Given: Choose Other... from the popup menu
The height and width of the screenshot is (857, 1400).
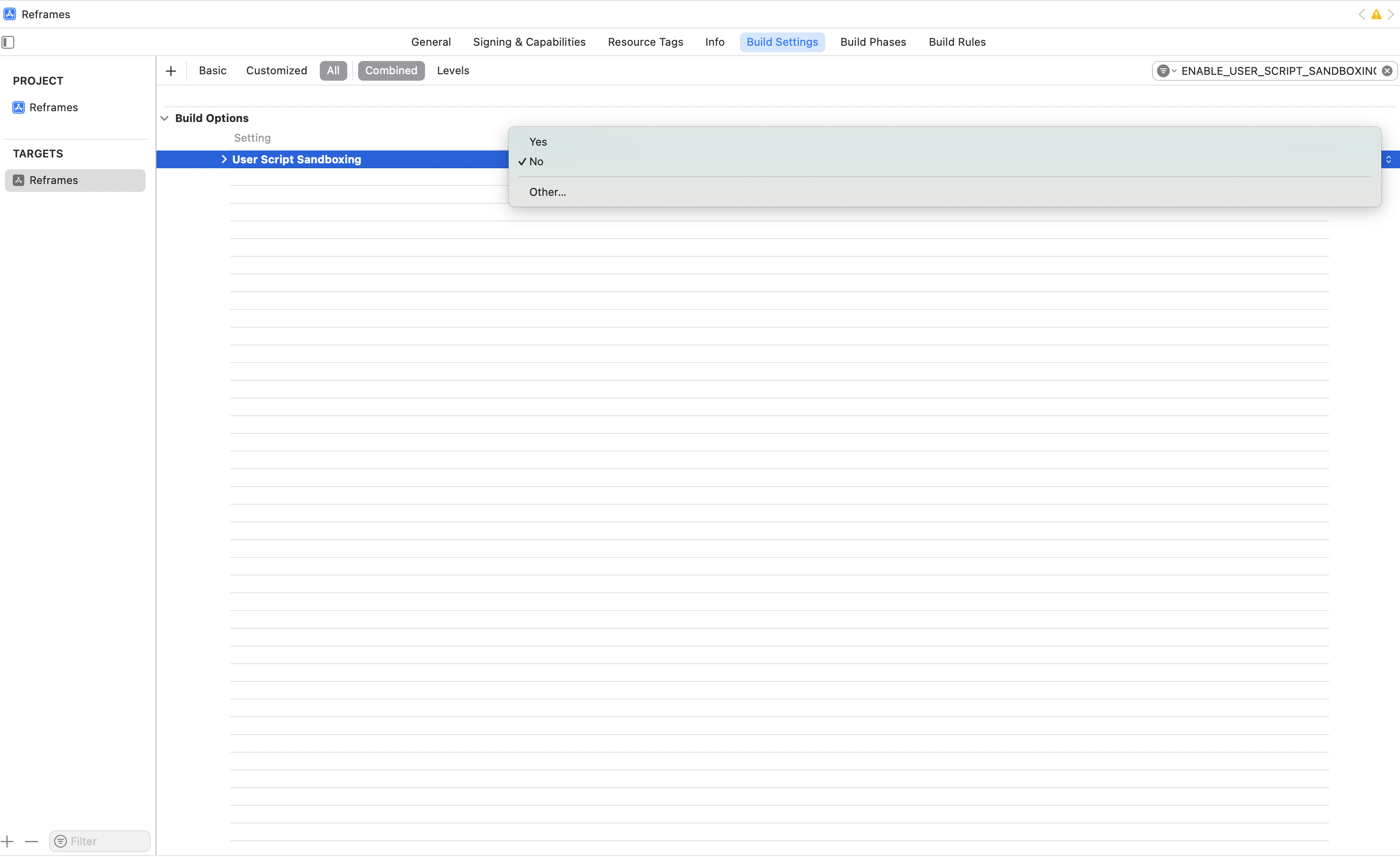Looking at the screenshot, I should [547, 192].
